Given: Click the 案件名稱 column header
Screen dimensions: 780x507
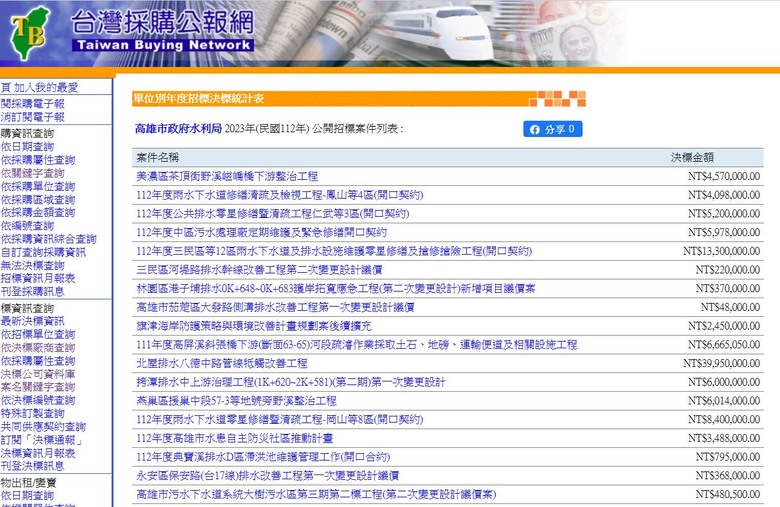Looking at the screenshot, I should [x=158, y=157].
